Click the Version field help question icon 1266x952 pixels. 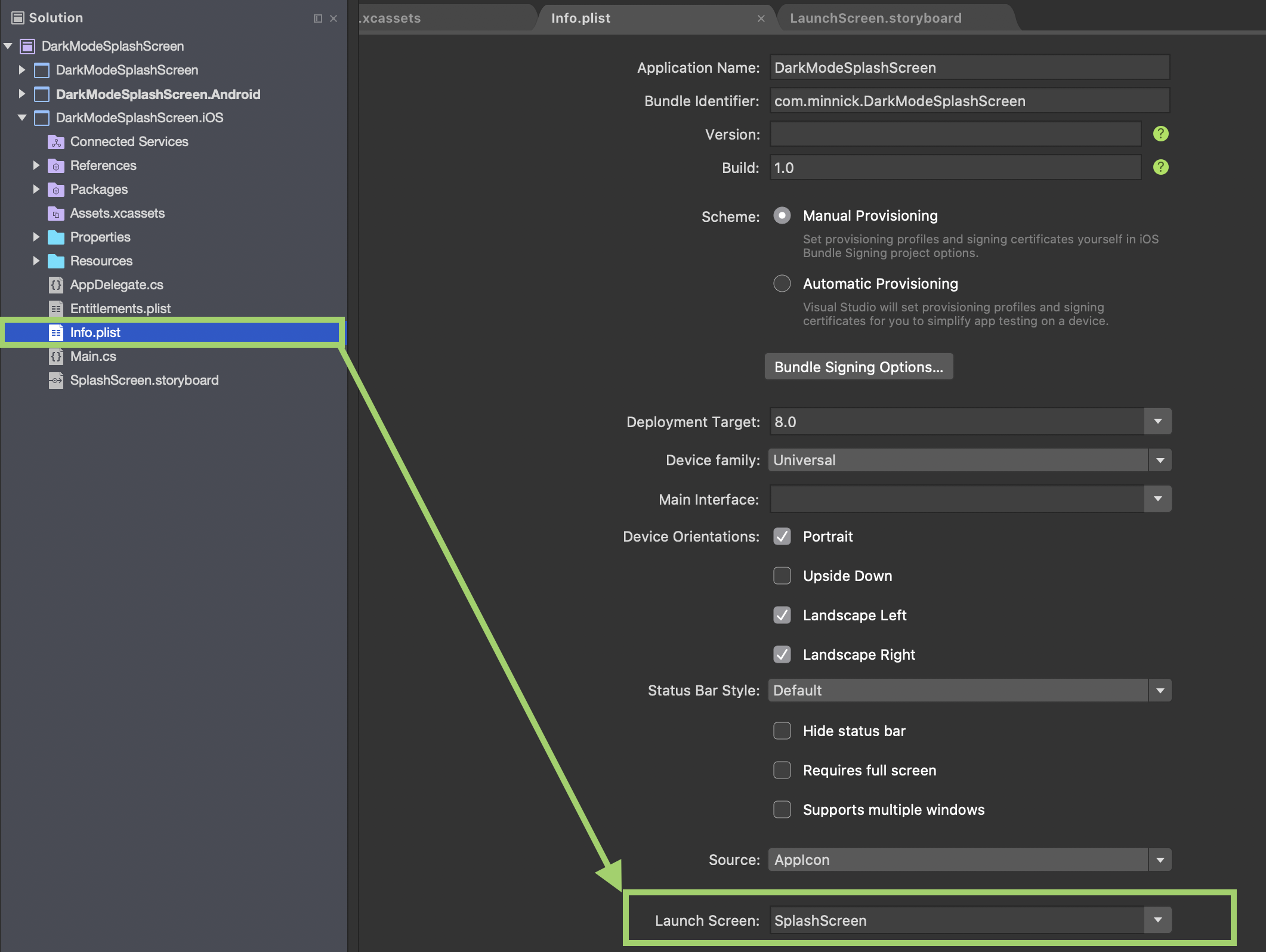click(1160, 134)
